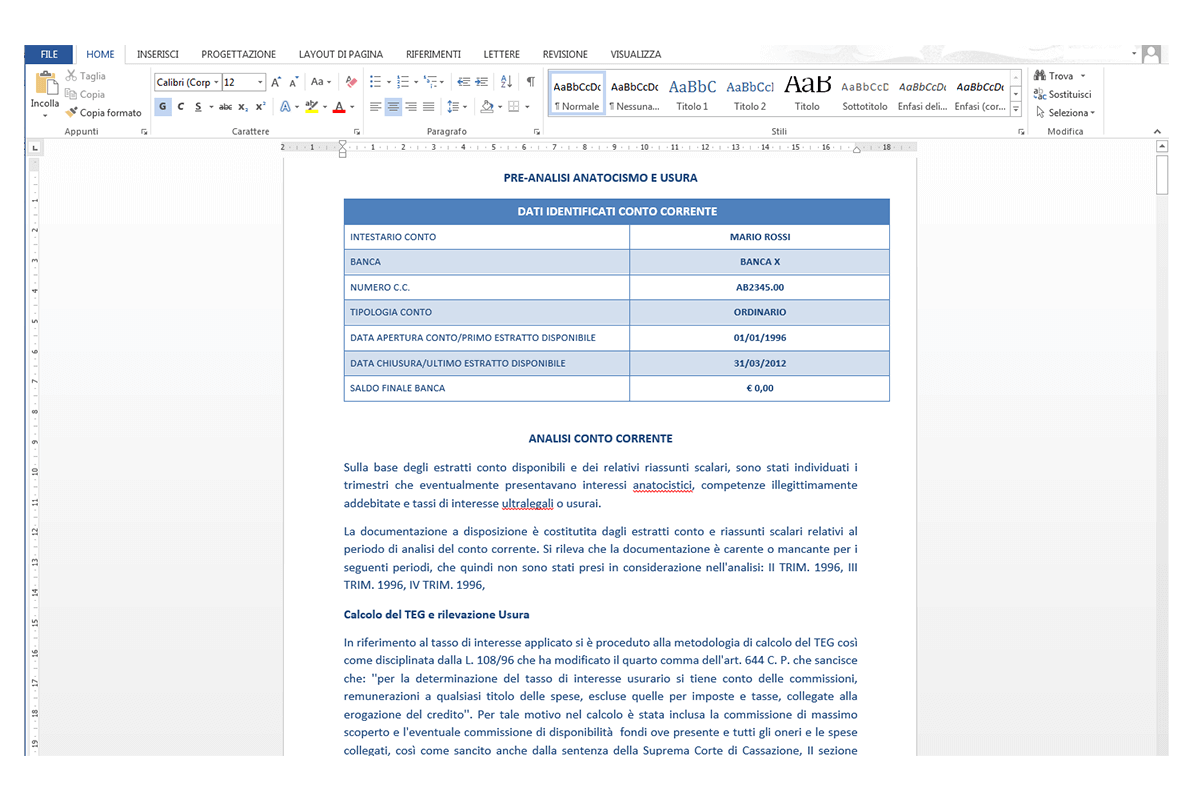The width and height of the screenshot is (1193, 800).
Task: Expand the highlight color dropdown arrow
Action: click(325, 107)
